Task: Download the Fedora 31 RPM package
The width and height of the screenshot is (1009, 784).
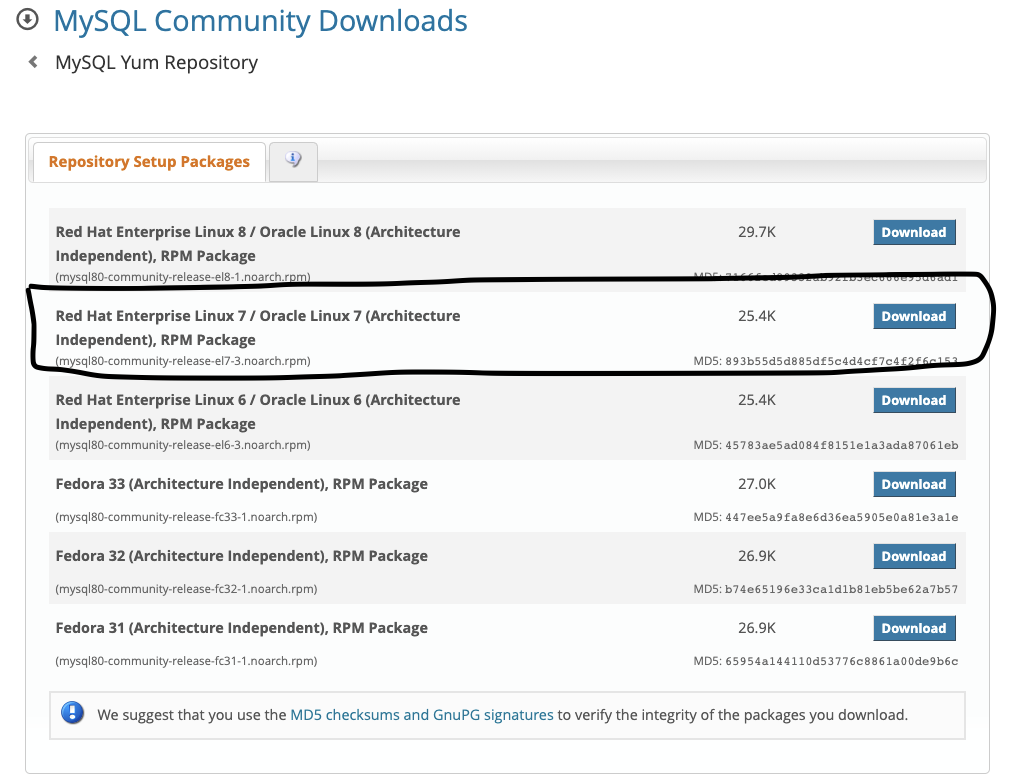Action: 914,628
